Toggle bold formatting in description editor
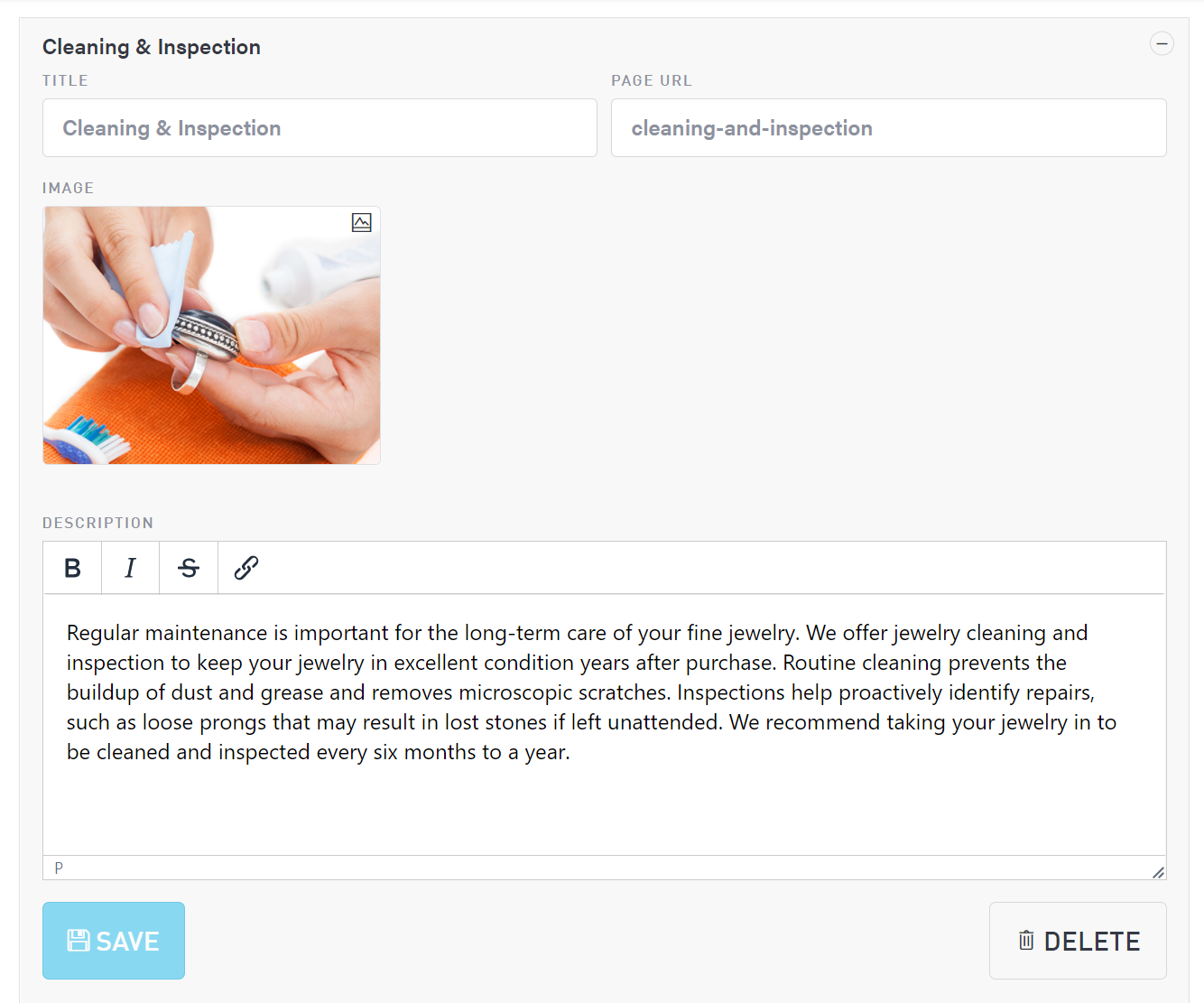Image resolution: width=1204 pixels, height=1003 pixels. point(72,568)
